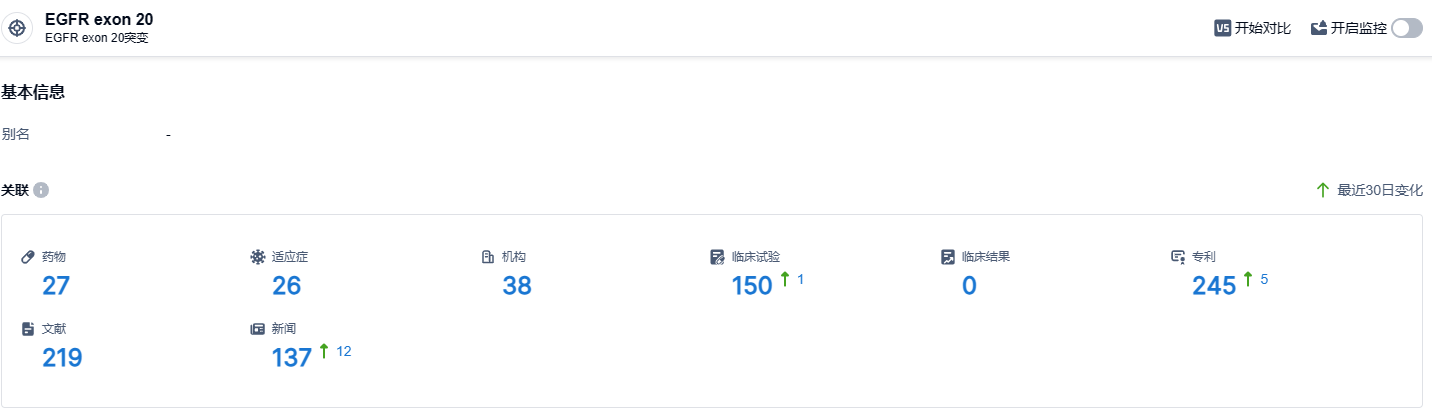Click the pill icon beside 药物
This screenshot has width=1432, height=412.
click(x=28, y=257)
